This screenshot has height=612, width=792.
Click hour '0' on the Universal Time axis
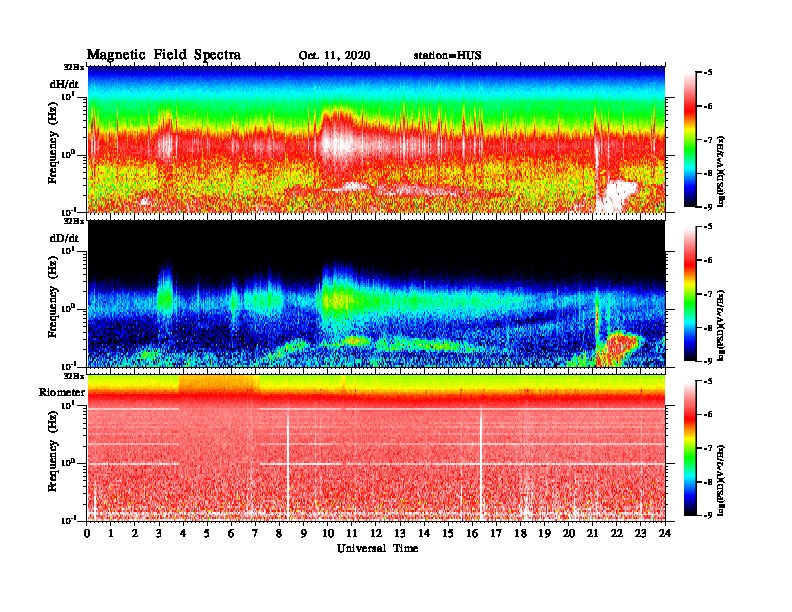tap(87, 534)
